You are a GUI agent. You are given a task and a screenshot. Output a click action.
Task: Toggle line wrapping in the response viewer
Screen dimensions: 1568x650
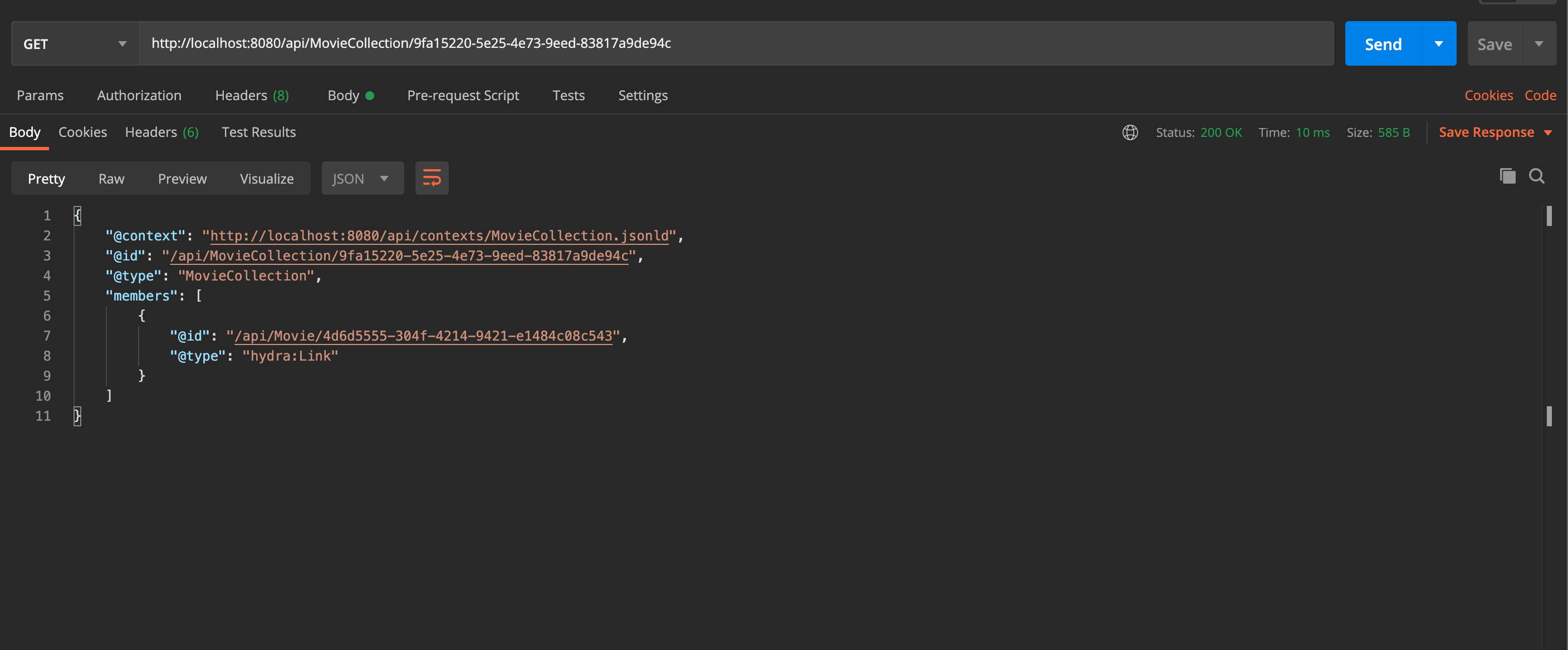click(x=432, y=178)
